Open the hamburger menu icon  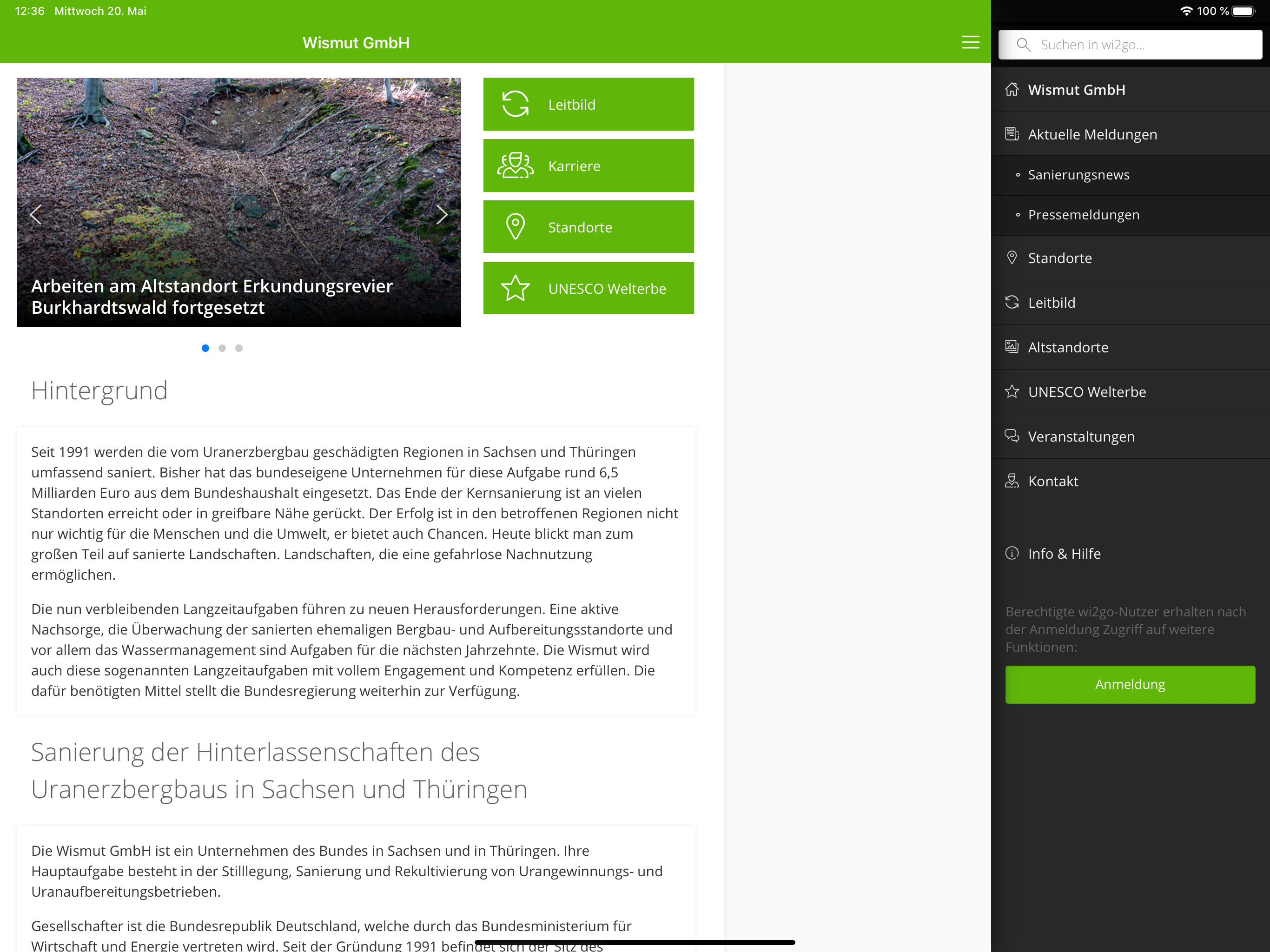click(x=970, y=42)
